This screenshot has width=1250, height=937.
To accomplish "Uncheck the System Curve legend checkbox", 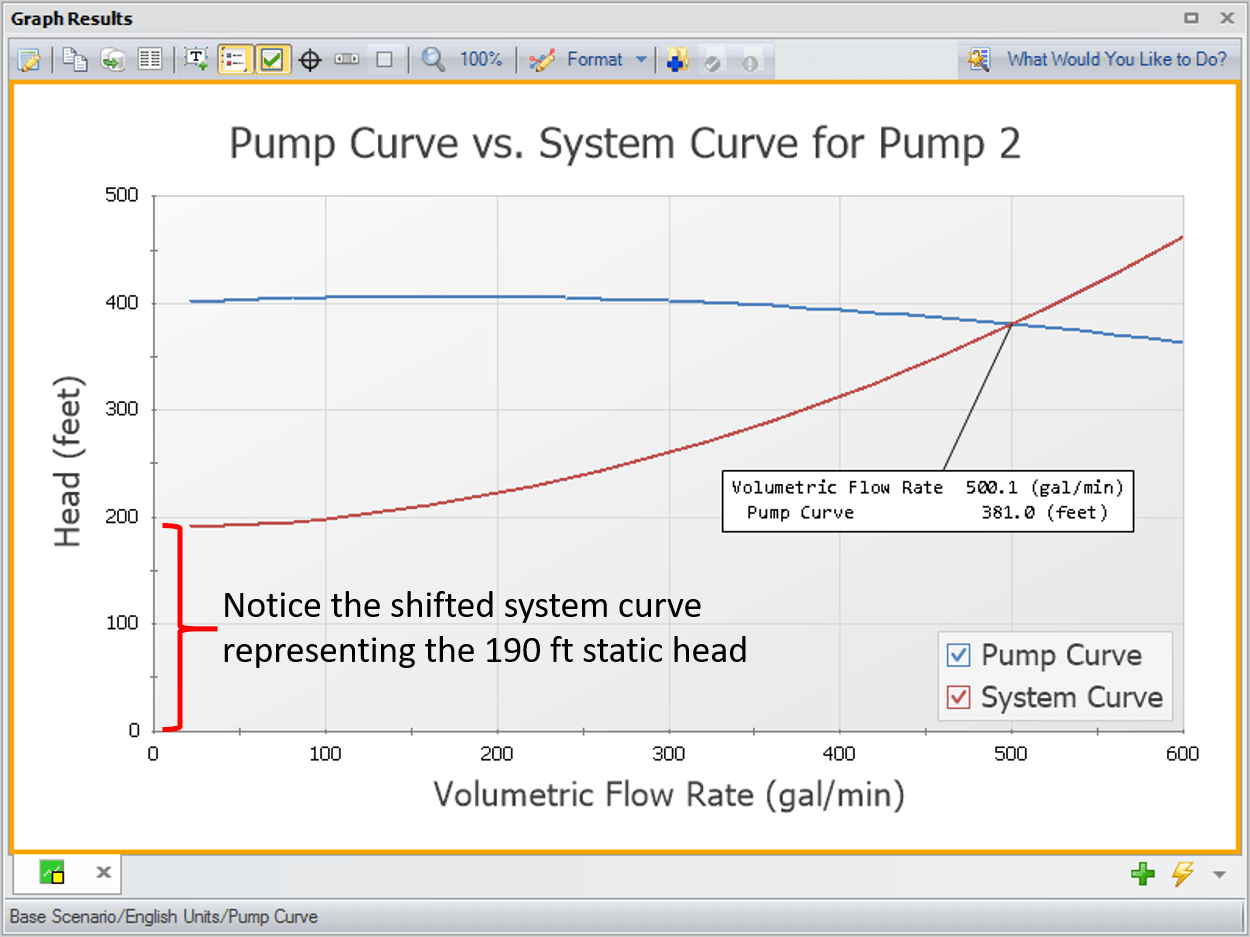I will tap(959, 697).
